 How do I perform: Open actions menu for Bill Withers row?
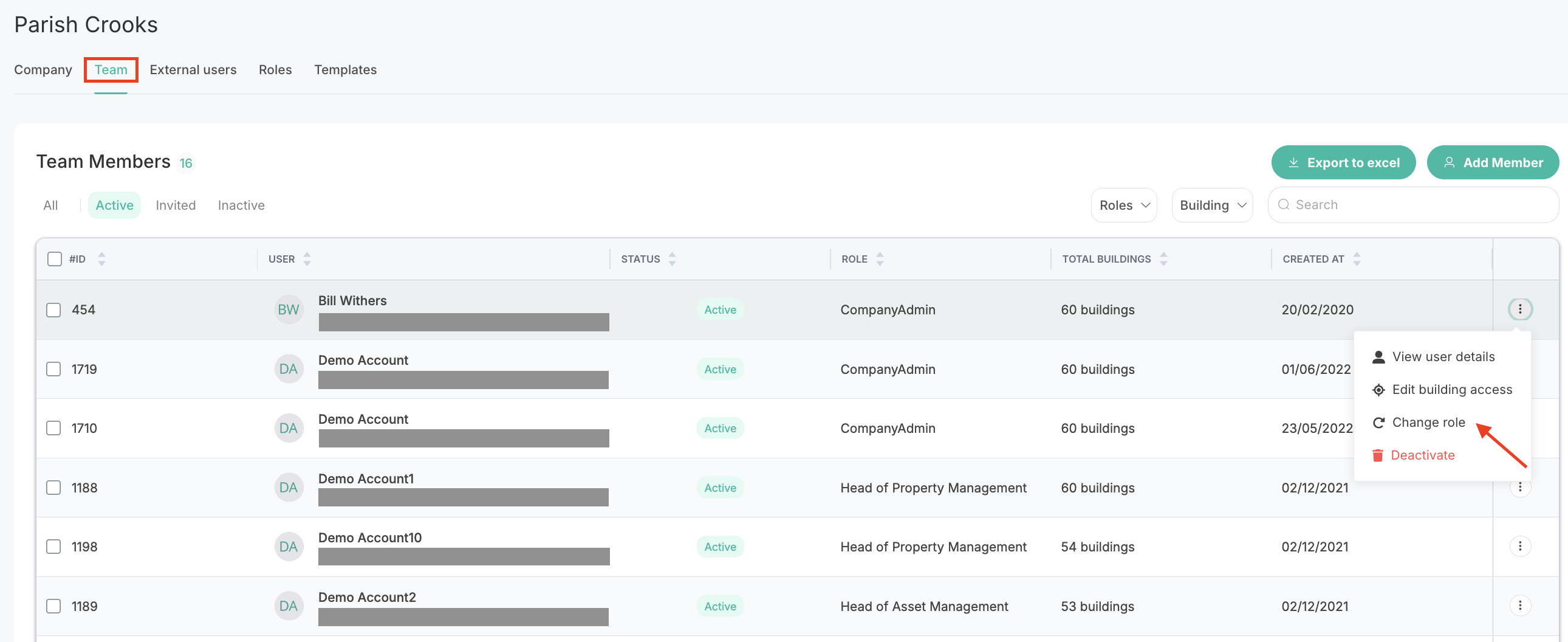(x=1520, y=309)
